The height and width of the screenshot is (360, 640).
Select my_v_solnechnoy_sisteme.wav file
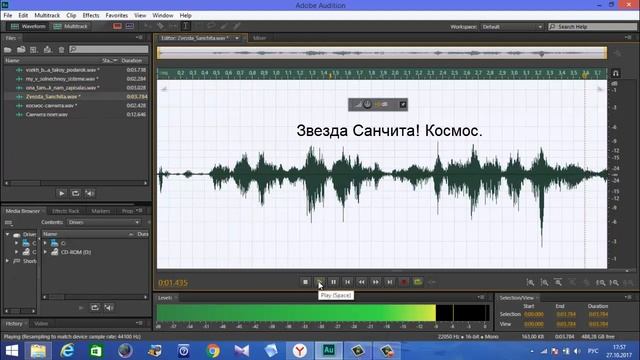(76, 79)
